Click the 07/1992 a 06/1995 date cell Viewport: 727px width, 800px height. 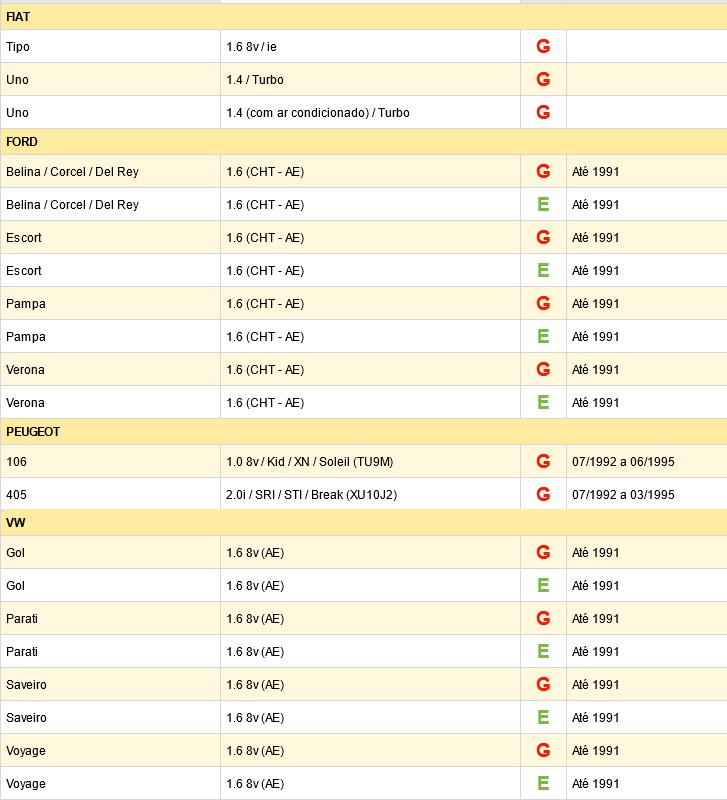[x=646, y=461]
